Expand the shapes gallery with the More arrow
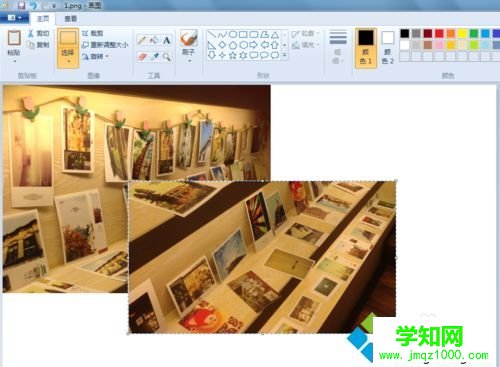 point(285,55)
